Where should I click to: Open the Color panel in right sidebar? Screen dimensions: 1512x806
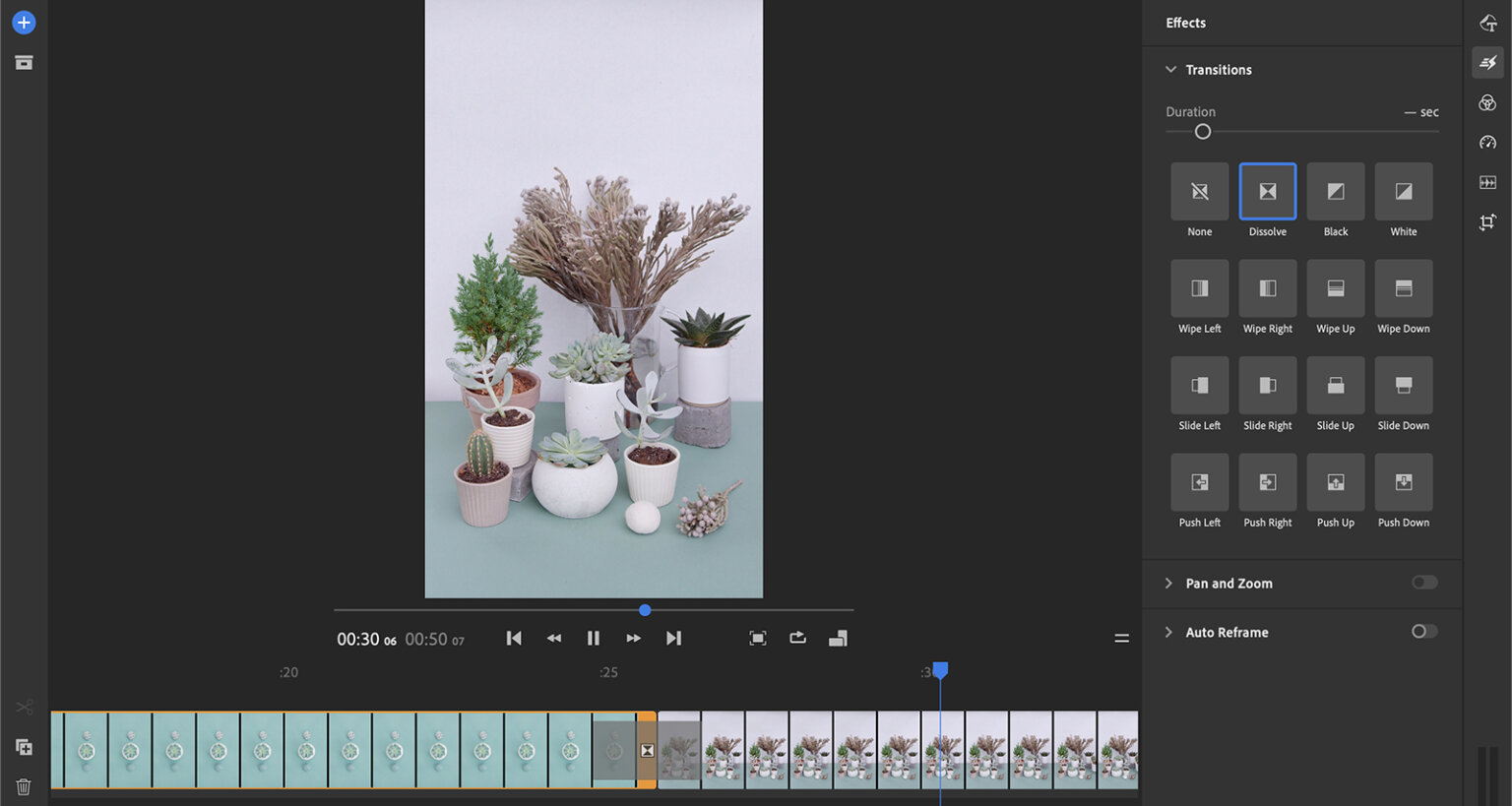[x=1487, y=103]
